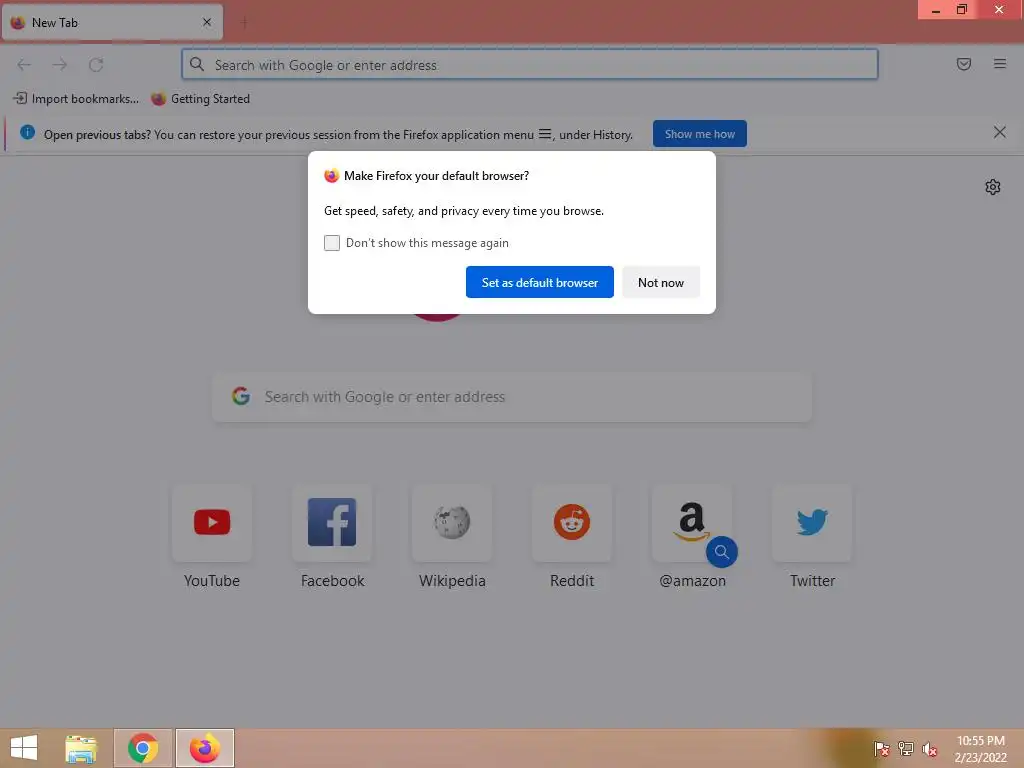Screen dimensions: 1024x768
Task: Open a new tab with plus button
Action: click(x=244, y=23)
